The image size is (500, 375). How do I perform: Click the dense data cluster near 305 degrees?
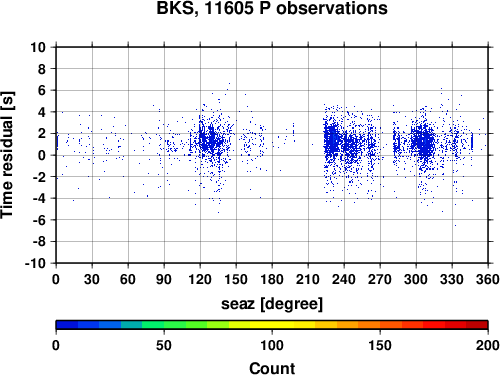423,142
